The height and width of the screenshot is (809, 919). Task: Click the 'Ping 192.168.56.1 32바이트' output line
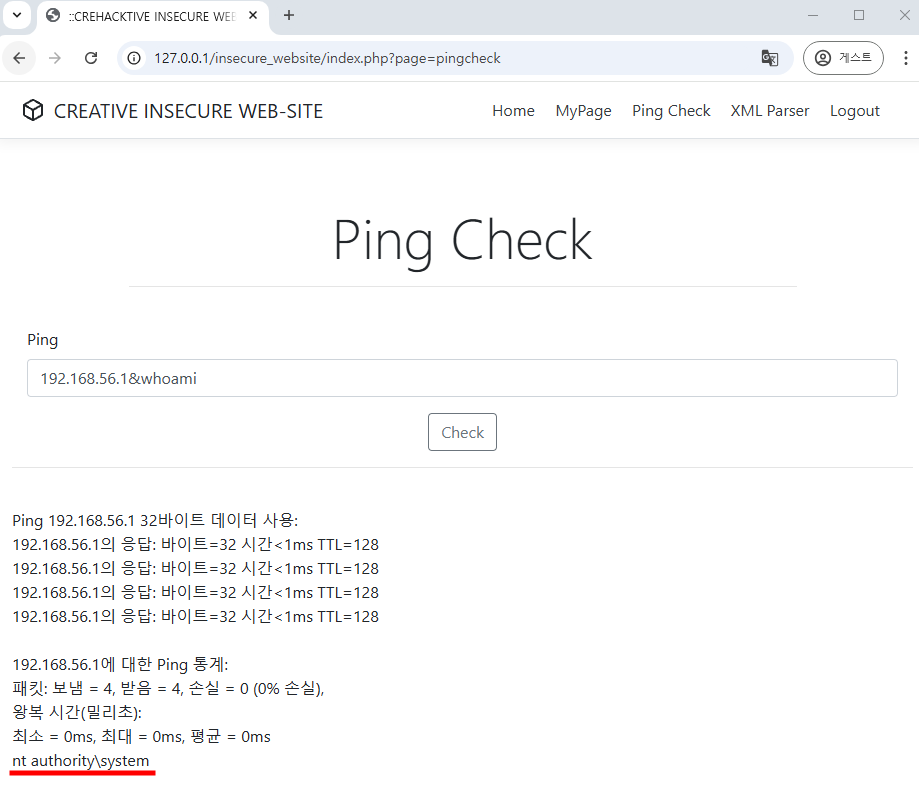155,520
